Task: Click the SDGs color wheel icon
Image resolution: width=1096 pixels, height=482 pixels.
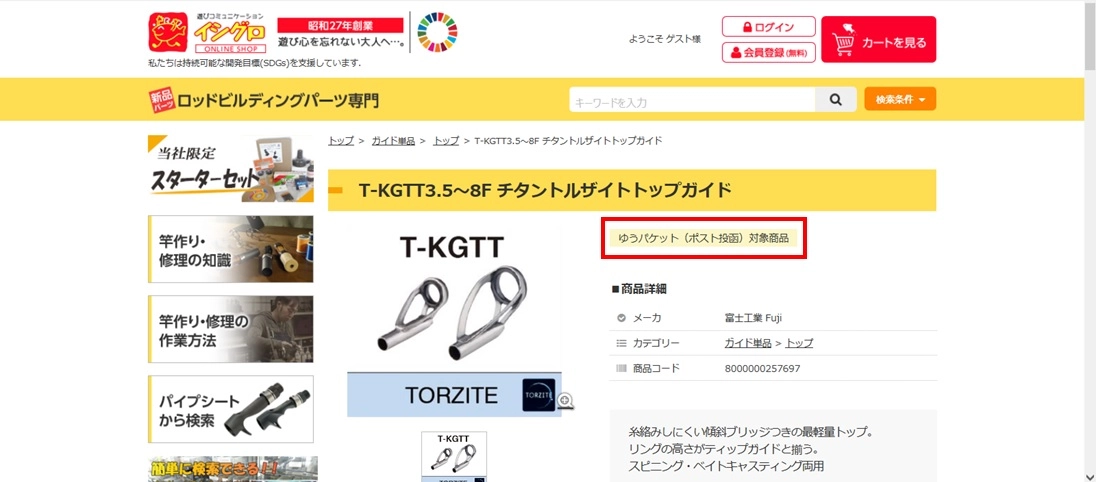Action: (438, 32)
